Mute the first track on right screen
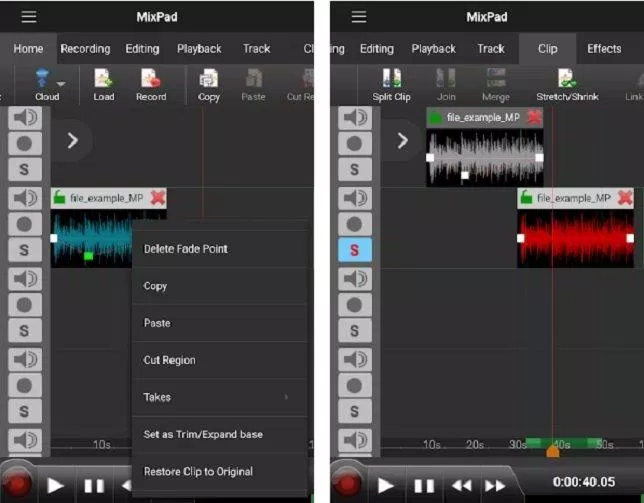 coord(354,118)
